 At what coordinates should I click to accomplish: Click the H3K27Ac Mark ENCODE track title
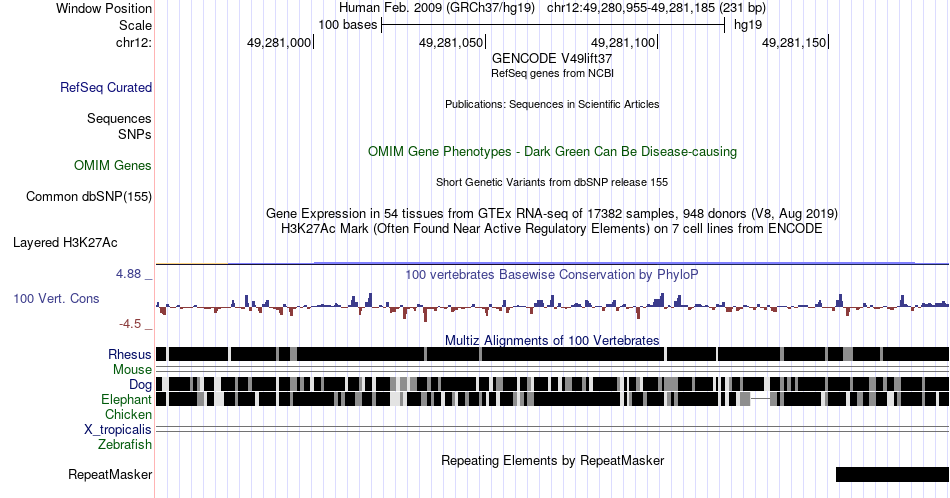pos(552,228)
